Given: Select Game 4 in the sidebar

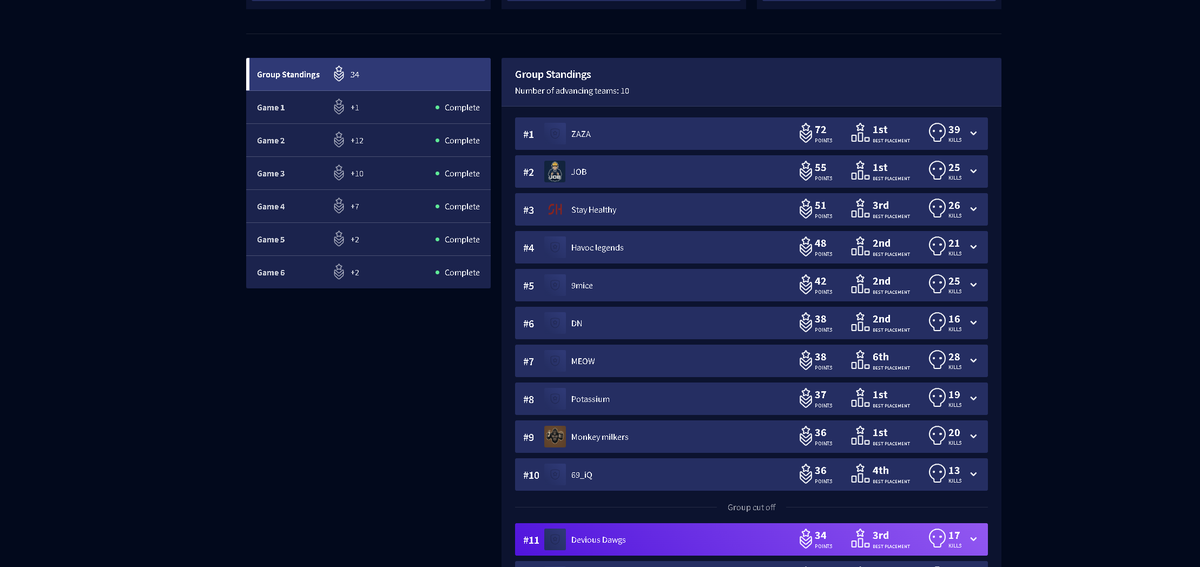Looking at the screenshot, I should tap(368, 206).
